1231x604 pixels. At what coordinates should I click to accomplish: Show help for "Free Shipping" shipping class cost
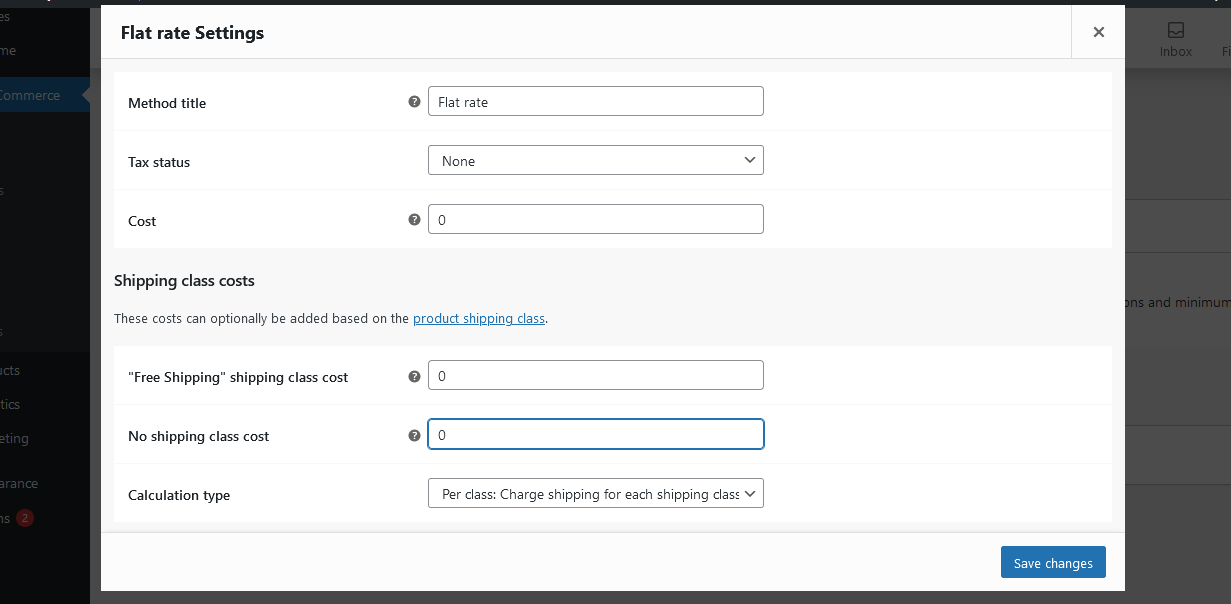tap(414, 376)
